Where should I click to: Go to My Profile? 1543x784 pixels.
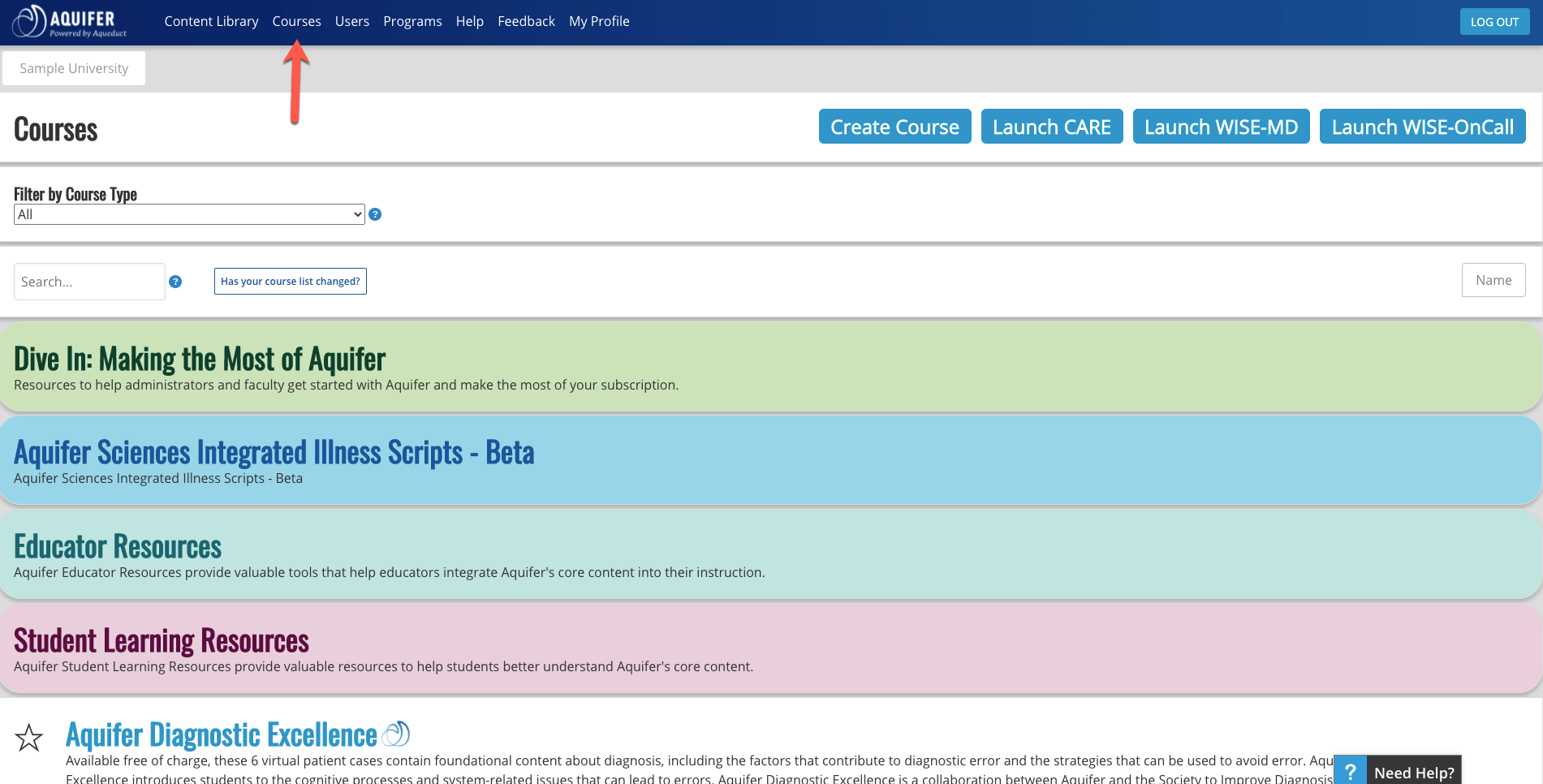pos(599,21)
